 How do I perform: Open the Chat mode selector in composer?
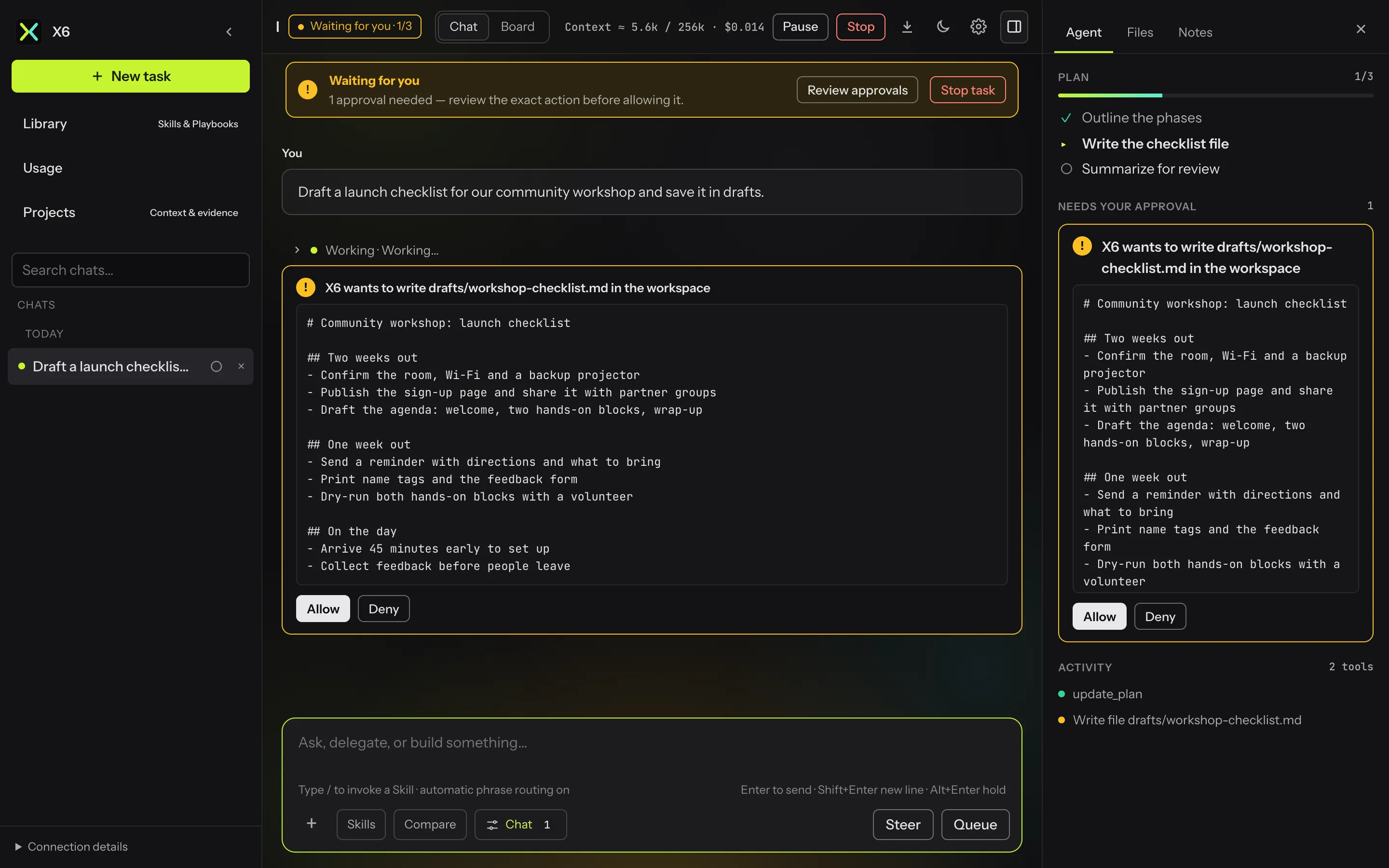(520, 825)
